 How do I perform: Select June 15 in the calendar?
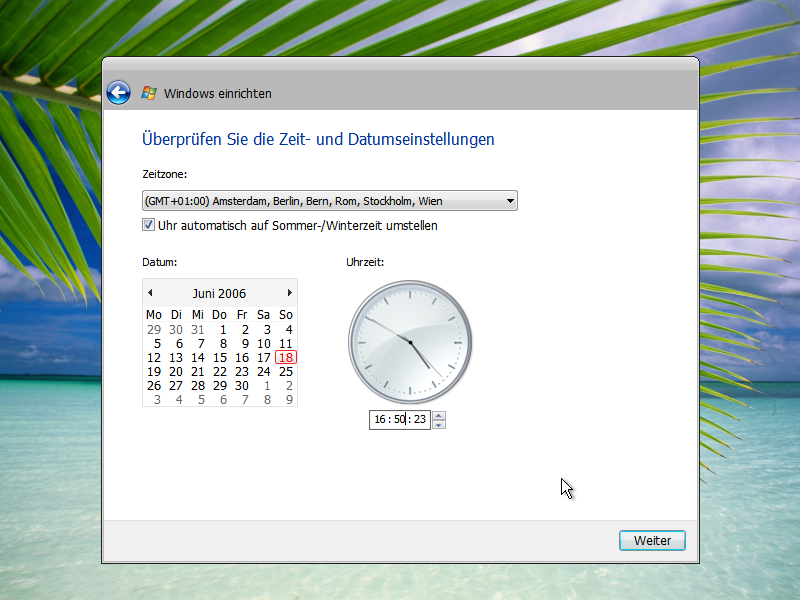pyautogui.click(x=220, y=358)
